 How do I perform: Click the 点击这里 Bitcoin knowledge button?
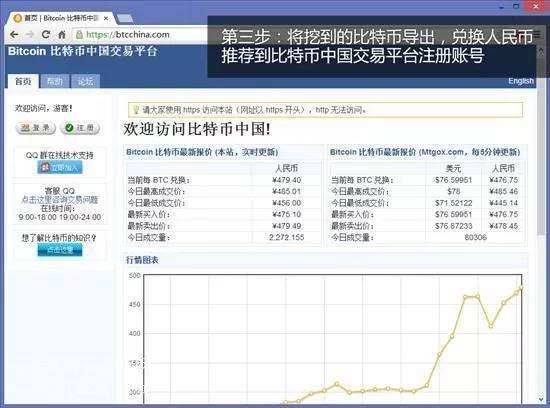[60, 250]
